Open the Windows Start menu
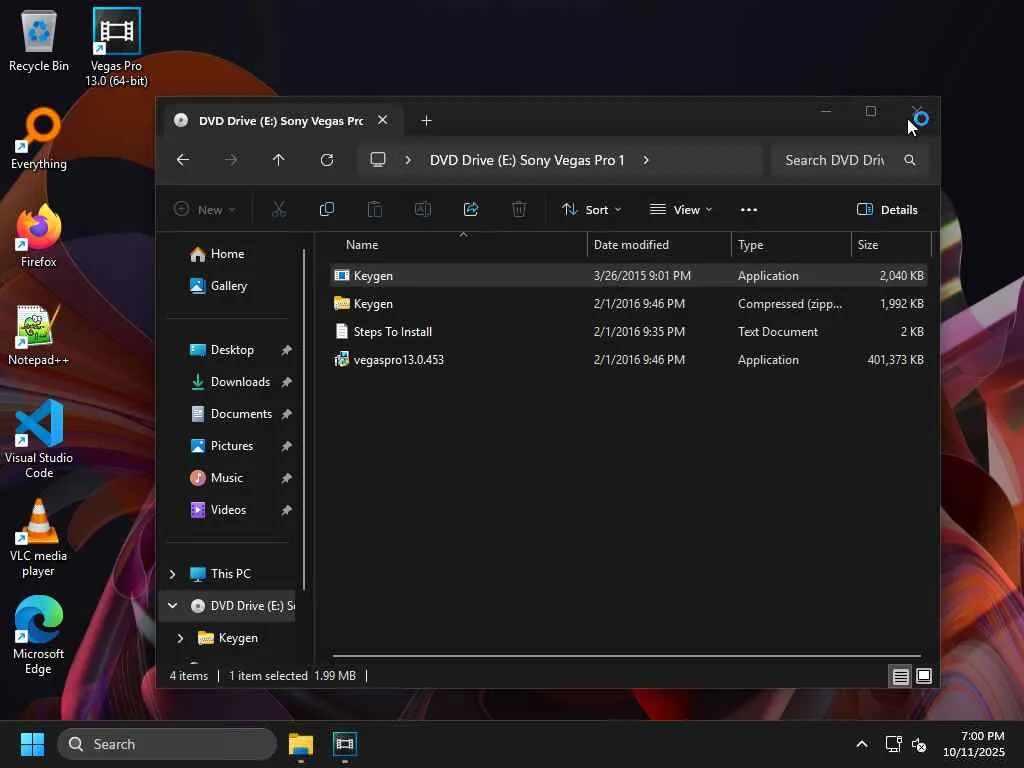 [x=32, y=744]
